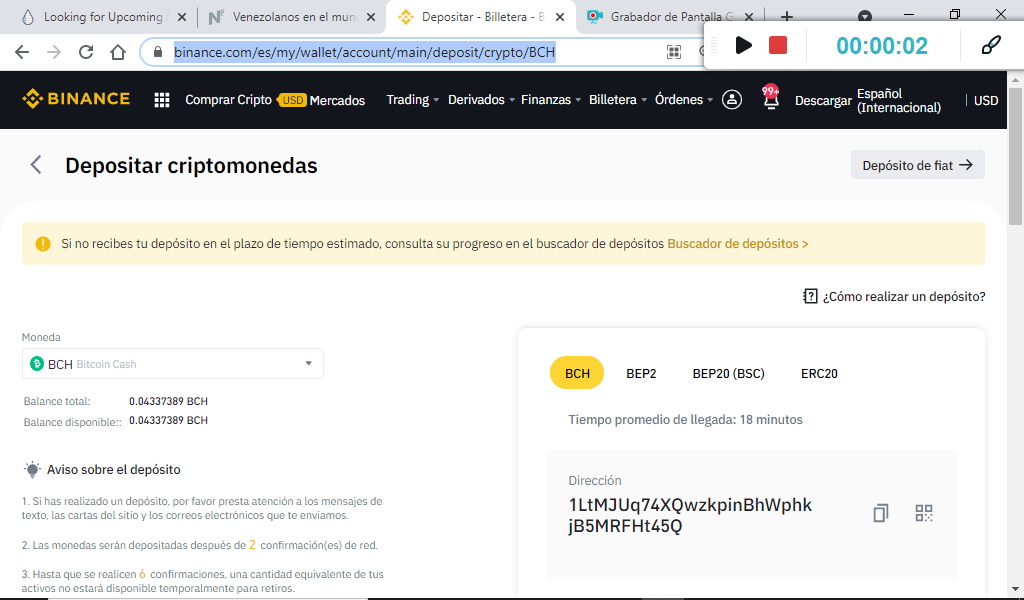1024x600 pixels.
Task: Open a new browser tab
Action: point(787,17)
